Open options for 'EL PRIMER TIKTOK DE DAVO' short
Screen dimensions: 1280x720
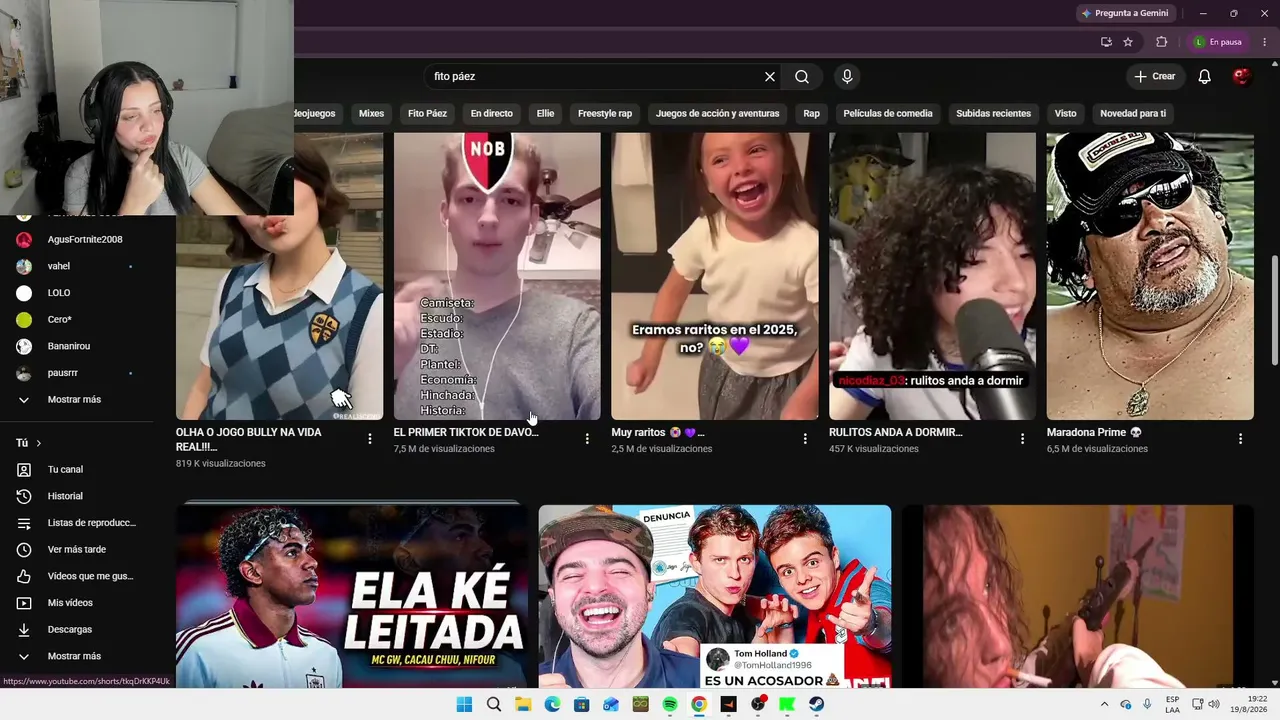(587, 439)
